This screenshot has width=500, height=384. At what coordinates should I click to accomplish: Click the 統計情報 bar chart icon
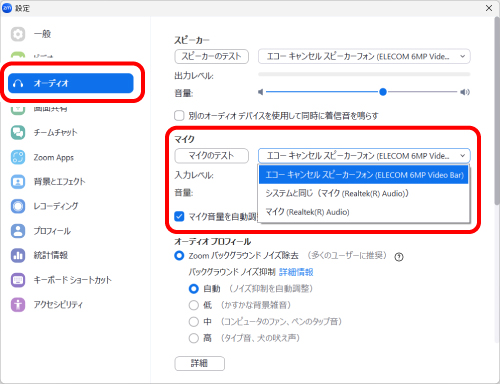coord(18,255)
